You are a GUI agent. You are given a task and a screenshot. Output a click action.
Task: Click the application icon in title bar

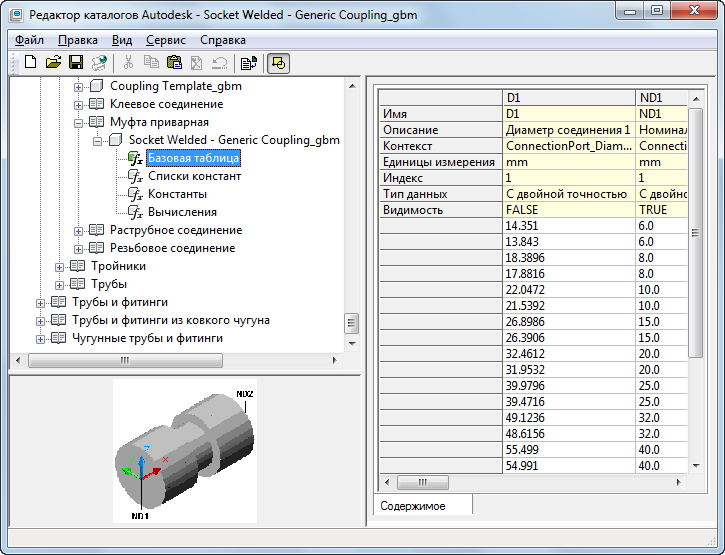tap(17, 15)
